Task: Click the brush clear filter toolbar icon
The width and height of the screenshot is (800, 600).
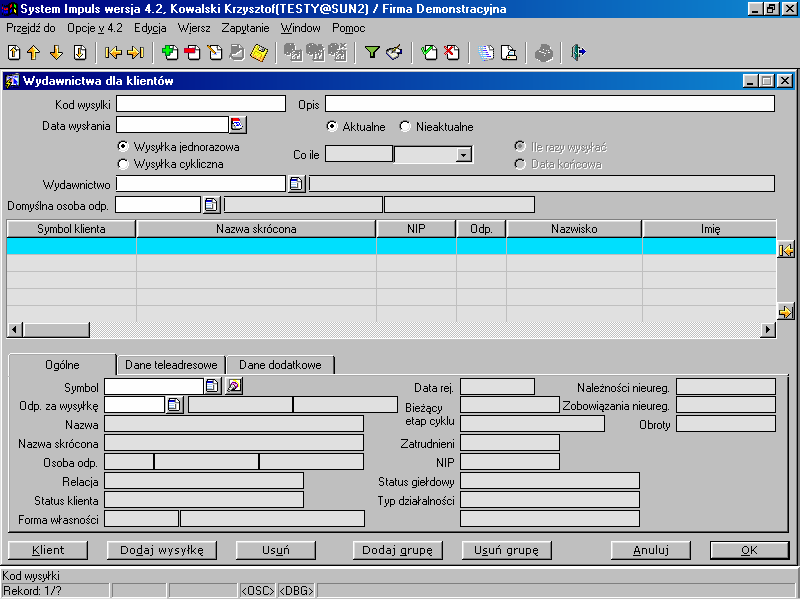Action: tap(394, 53)
